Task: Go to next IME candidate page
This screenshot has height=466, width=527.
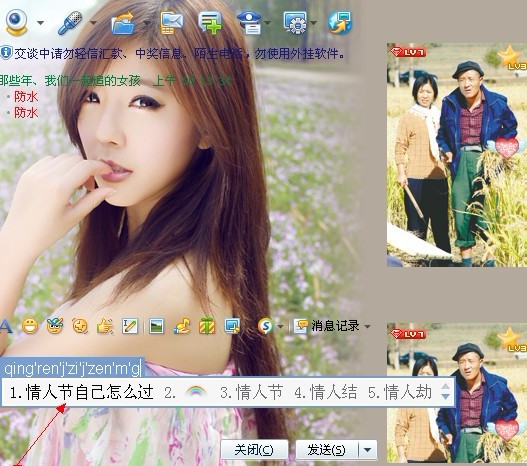Action: (x=445, y=397)
